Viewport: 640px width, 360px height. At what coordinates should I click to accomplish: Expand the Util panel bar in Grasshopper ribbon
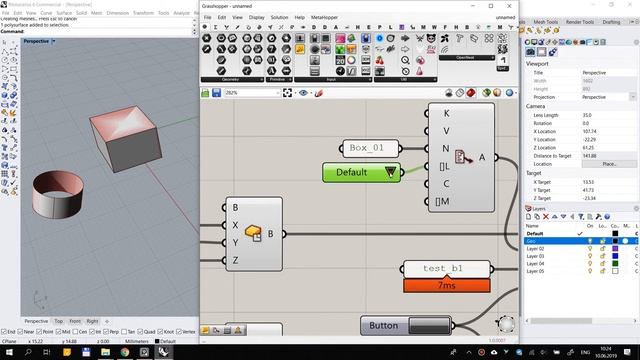(405, 80)
